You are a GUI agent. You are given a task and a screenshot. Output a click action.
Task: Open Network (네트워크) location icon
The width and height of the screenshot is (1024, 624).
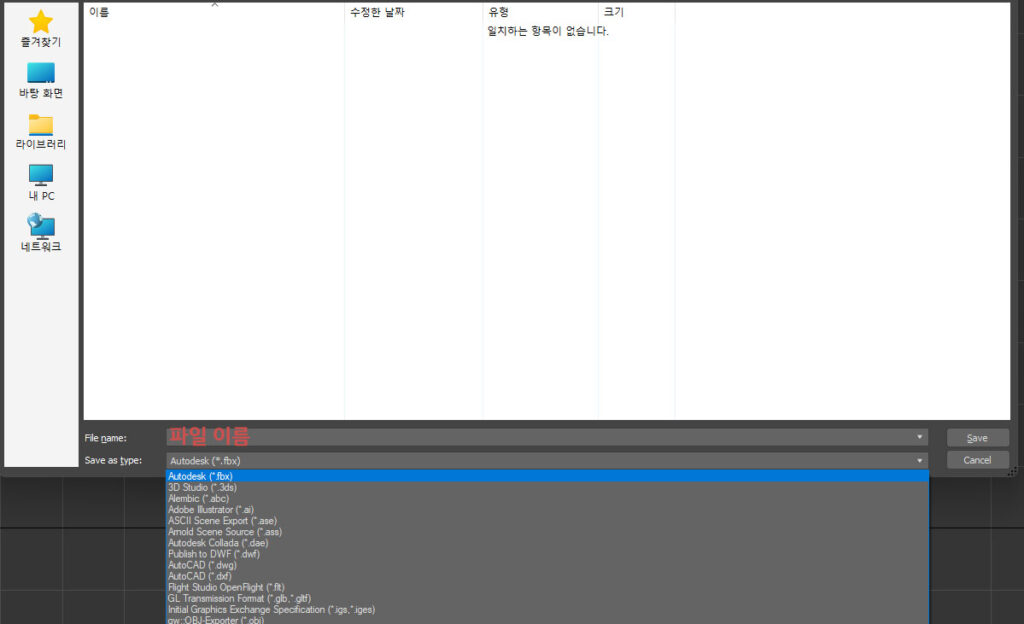coord(40,226)
